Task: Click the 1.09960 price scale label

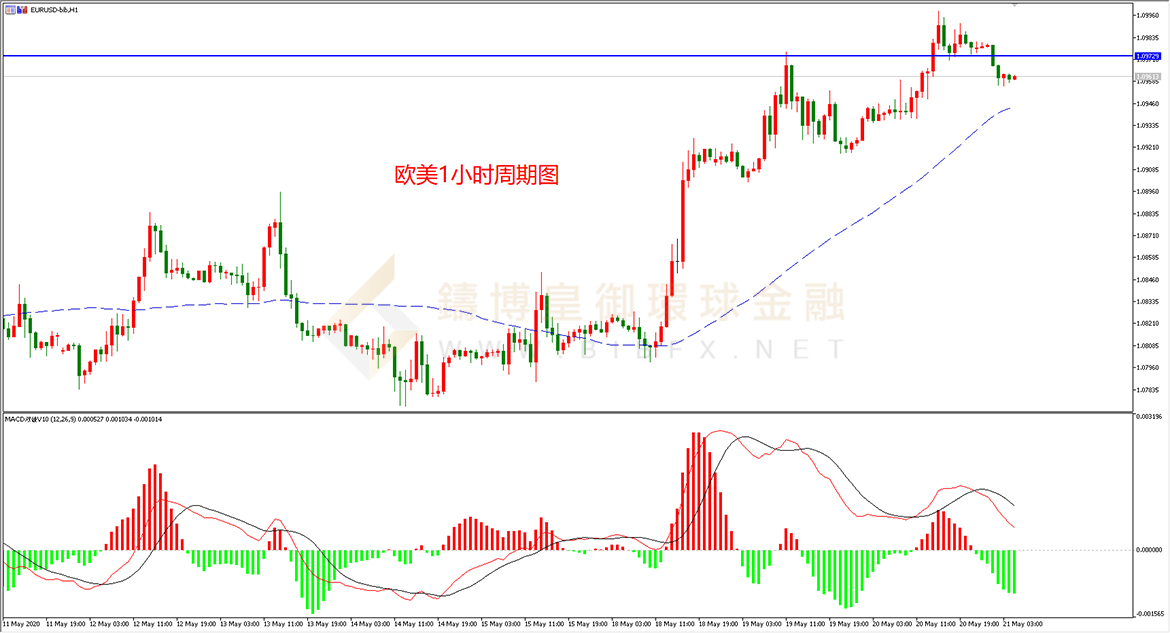Action: 1148,15
